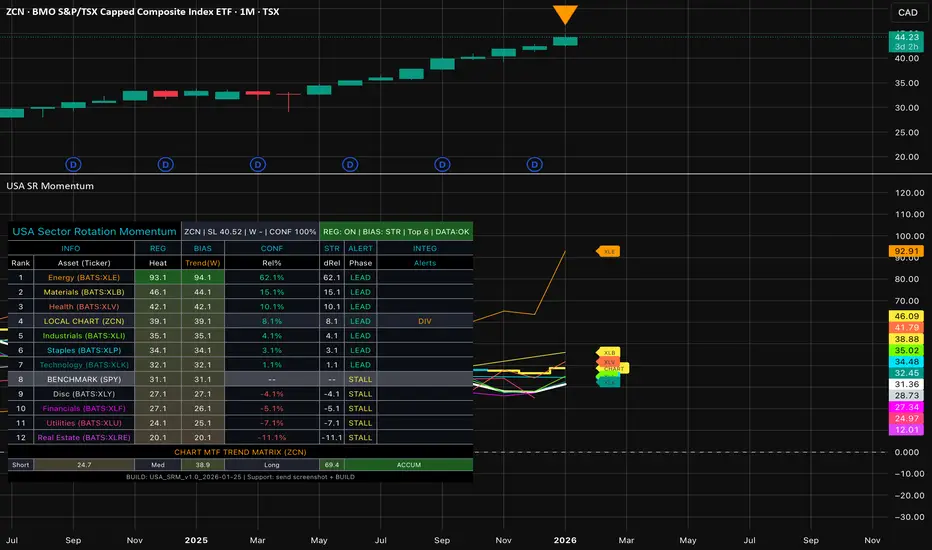Click the September 2024 dividend marker
932x550 pixels.
73,165
